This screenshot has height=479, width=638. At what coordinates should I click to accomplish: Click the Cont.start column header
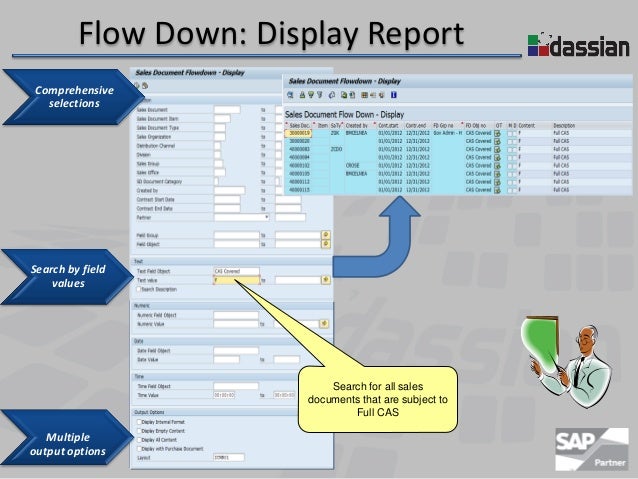click(389, 125)
